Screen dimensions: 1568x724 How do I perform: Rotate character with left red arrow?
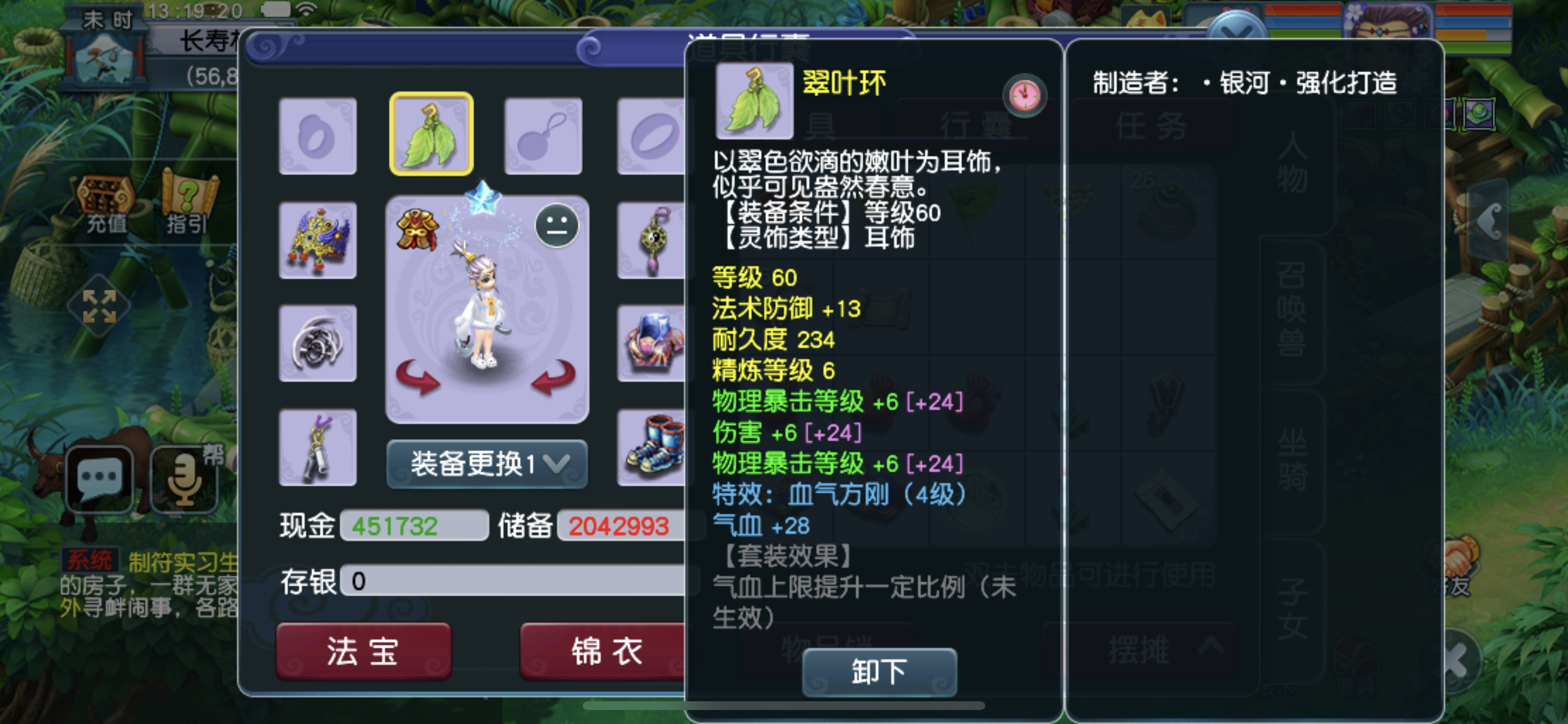pos(418,377)
